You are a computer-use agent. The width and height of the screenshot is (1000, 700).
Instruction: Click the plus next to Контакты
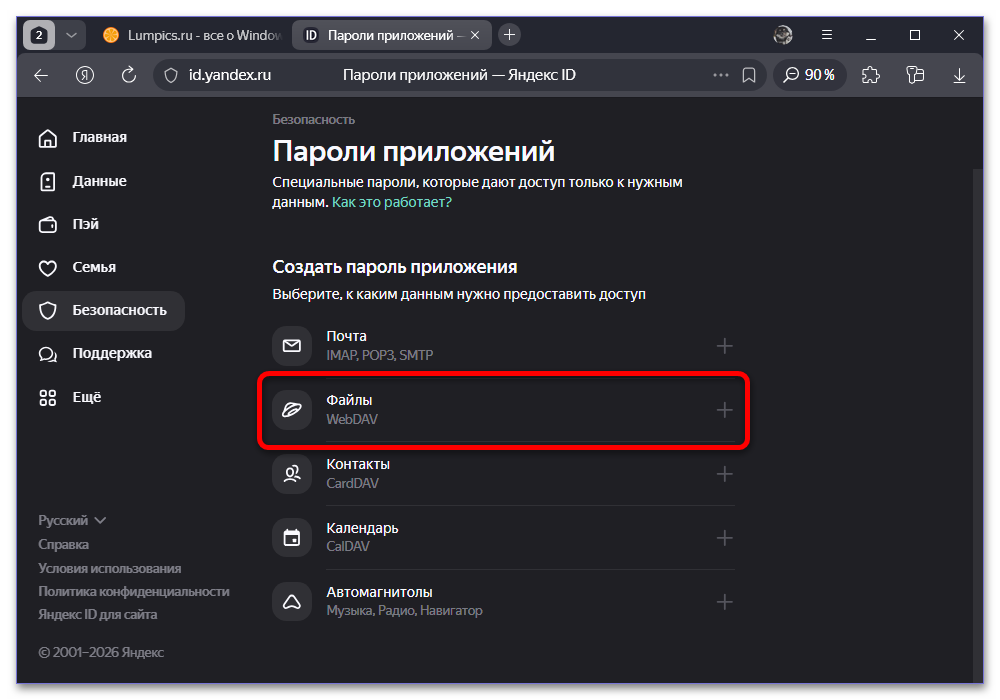click(x=724, y=474)
